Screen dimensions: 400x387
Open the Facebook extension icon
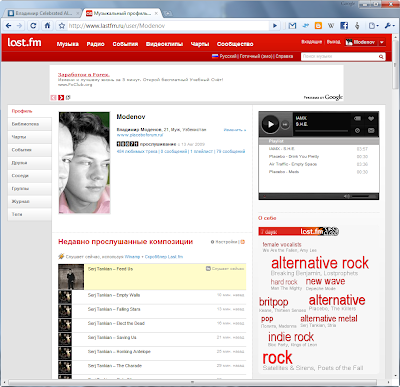(344, 26)
